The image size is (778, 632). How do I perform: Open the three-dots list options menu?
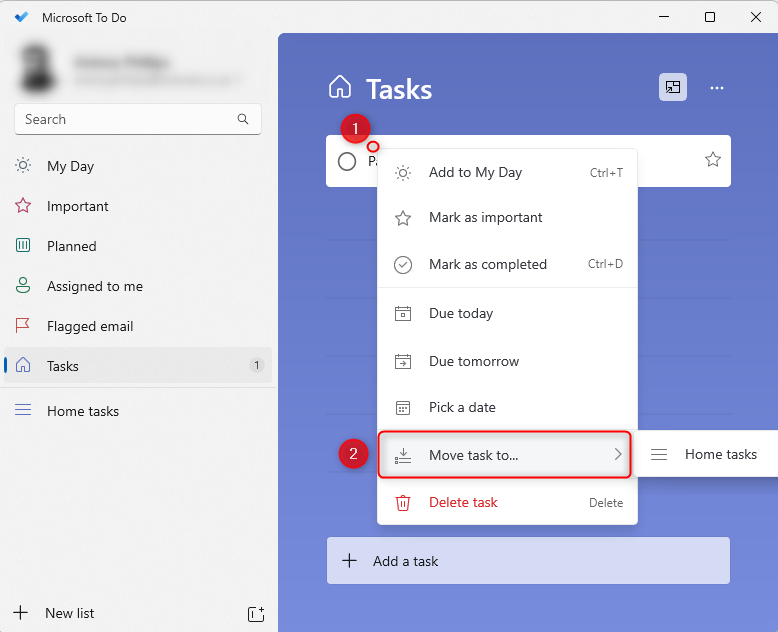pyautogui.click(x=716, y=88)
